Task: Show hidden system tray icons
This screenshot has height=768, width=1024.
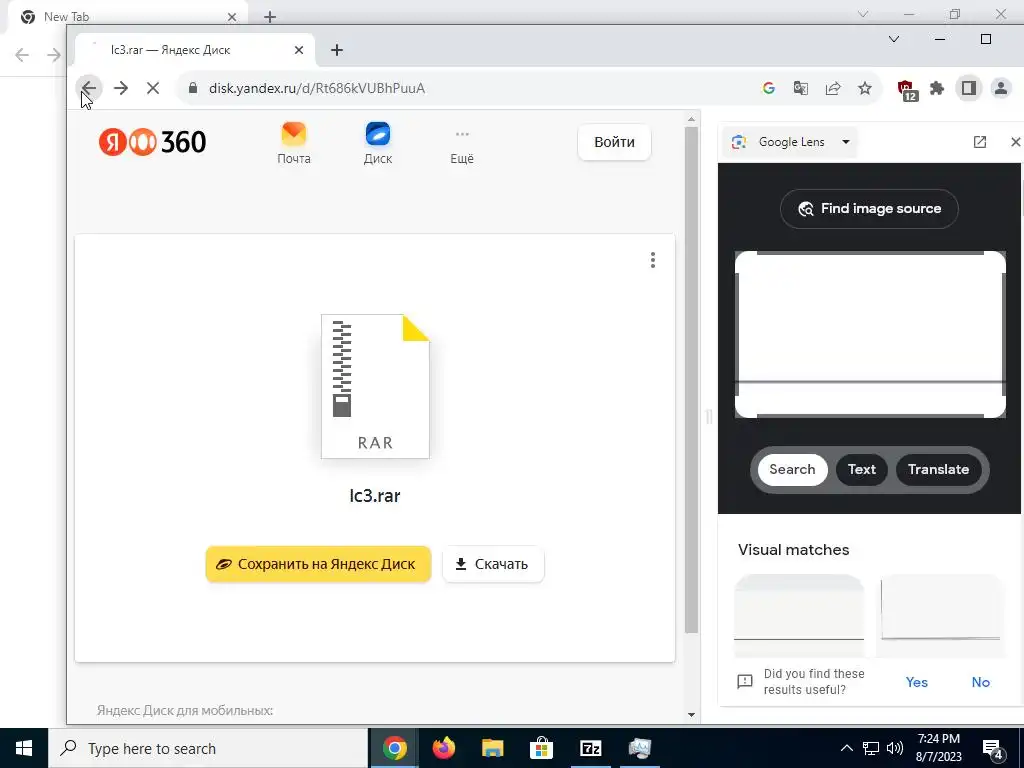Action: 846,748
